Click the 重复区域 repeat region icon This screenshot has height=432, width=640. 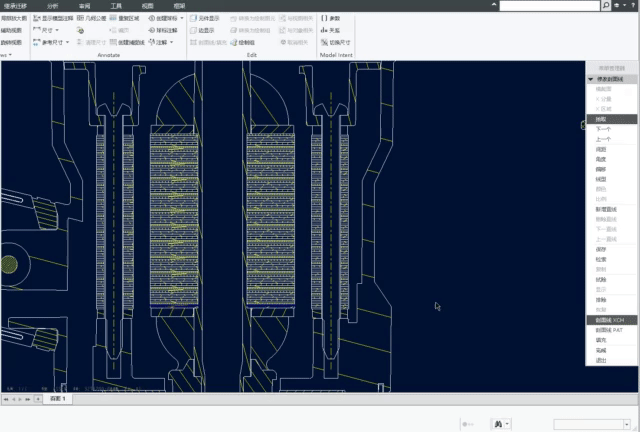(x=113, y=18)
